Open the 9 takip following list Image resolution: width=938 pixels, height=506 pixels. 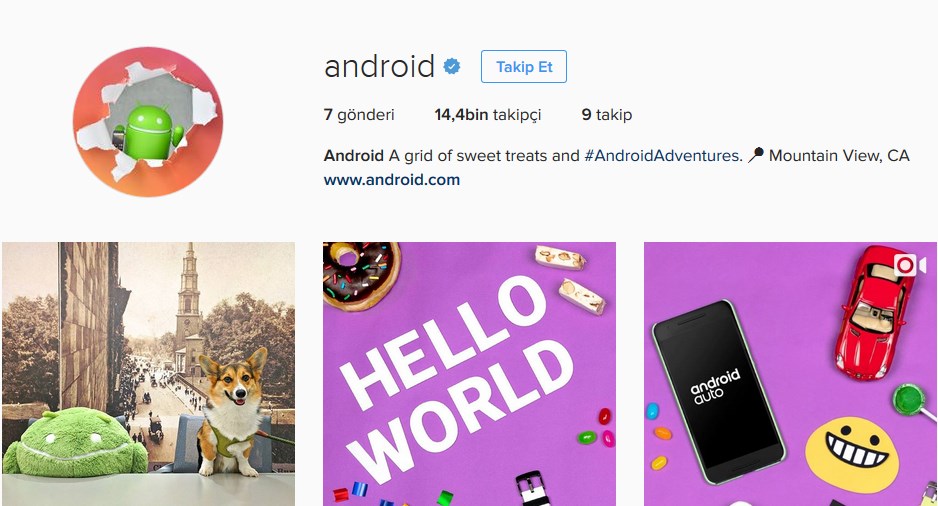[x=607, y=115]
